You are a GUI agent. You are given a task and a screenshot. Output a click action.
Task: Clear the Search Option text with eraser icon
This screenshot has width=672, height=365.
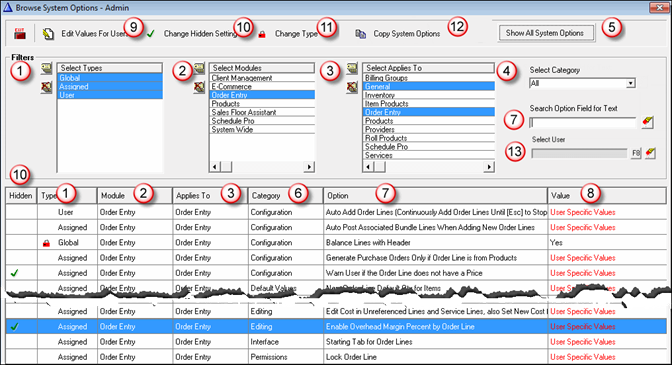(648, 122)
